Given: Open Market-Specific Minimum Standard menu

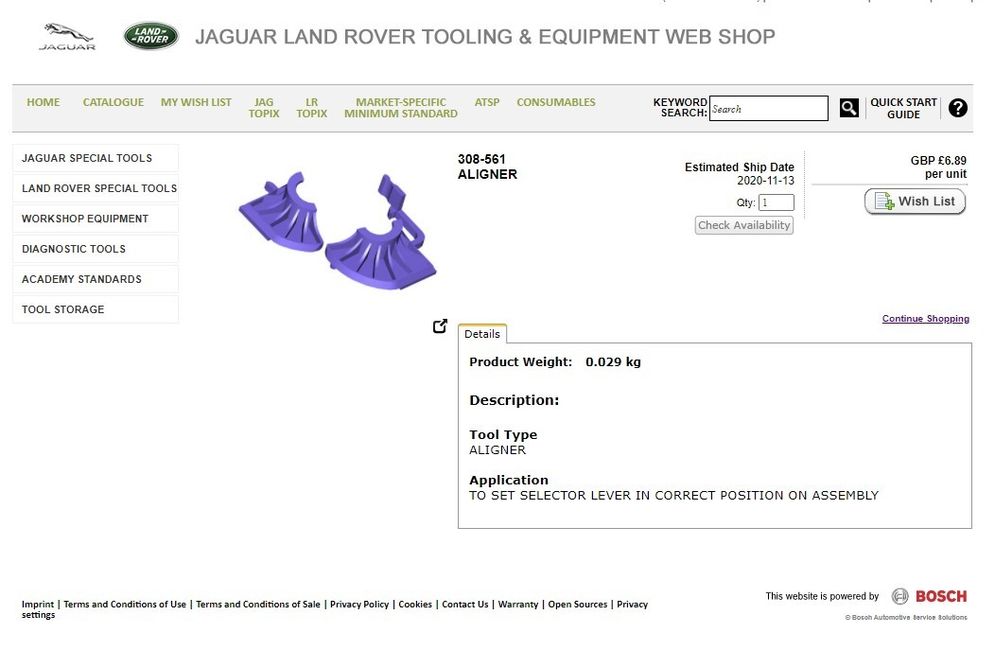Looking at the screenshot, I should coord(401,108).
